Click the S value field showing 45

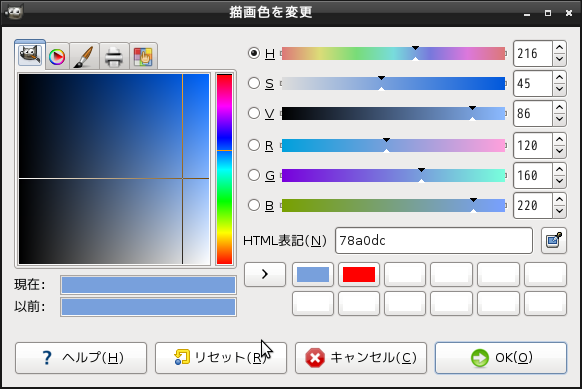tap(533, 84)
